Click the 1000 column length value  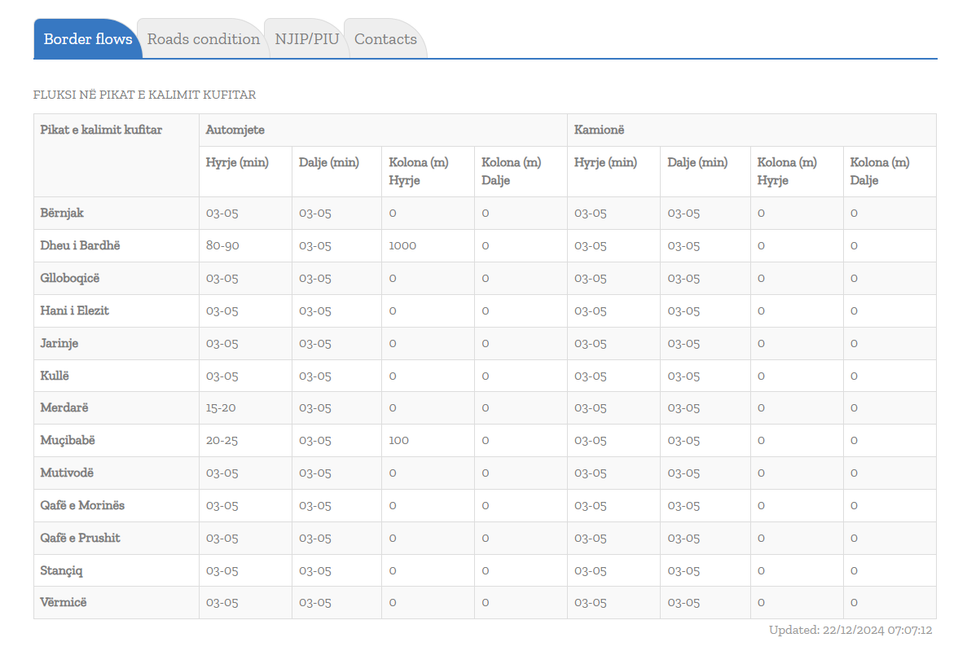click(402, 246)
